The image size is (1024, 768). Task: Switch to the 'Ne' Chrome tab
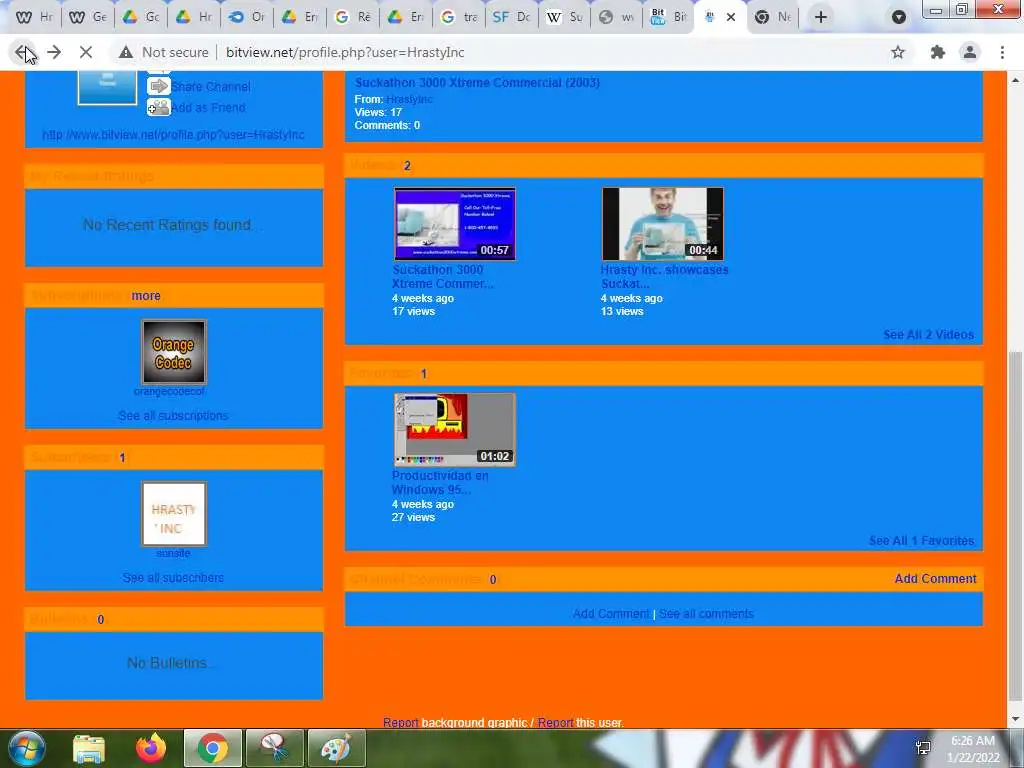coord(773,17)
